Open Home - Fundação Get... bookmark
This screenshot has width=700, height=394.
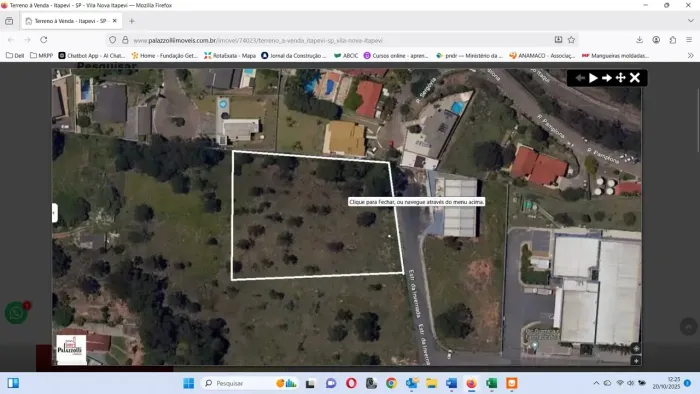(x=165, y=56)
